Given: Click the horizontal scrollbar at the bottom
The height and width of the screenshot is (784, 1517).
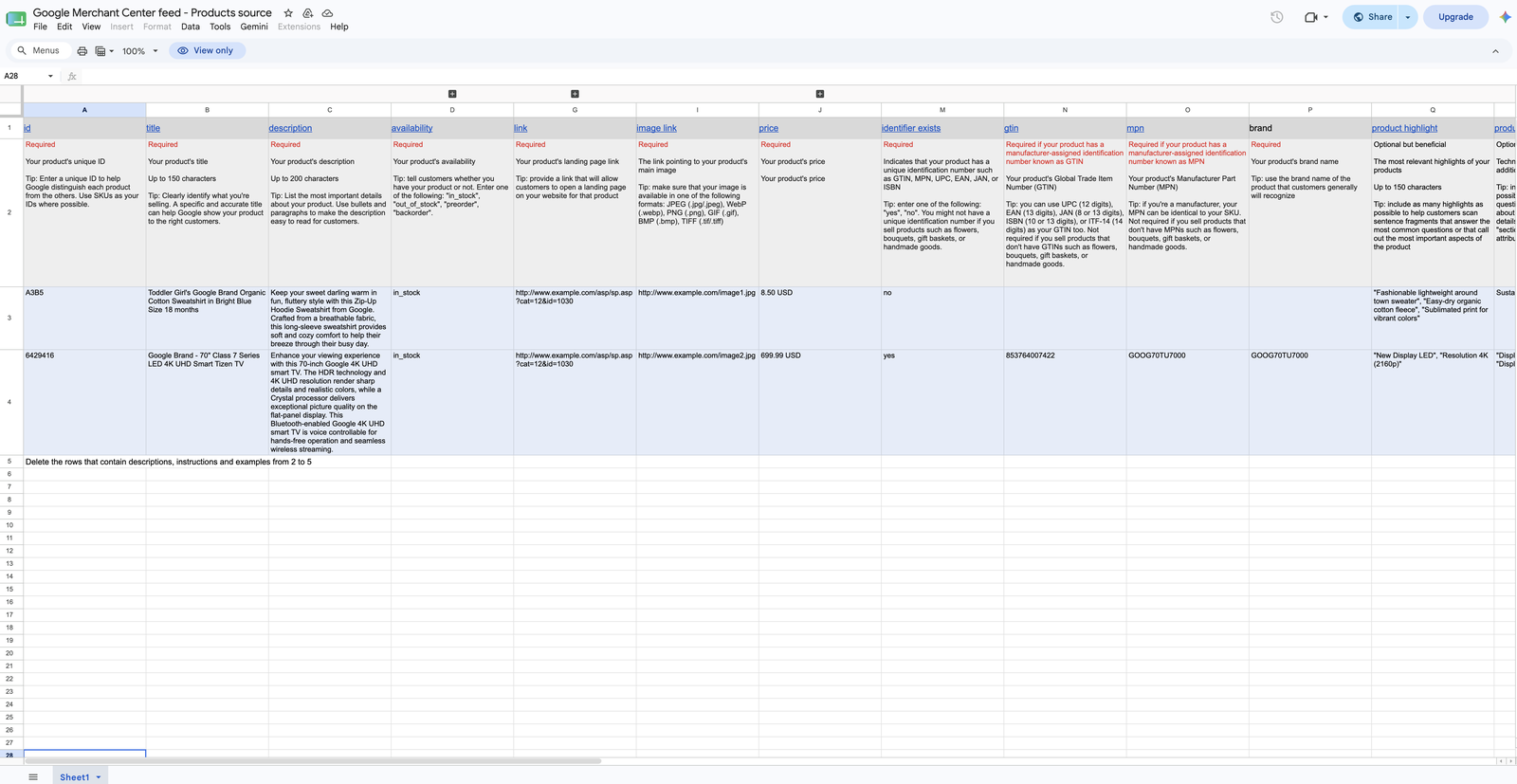Looking at the screenshot, I should coord(313,760).
